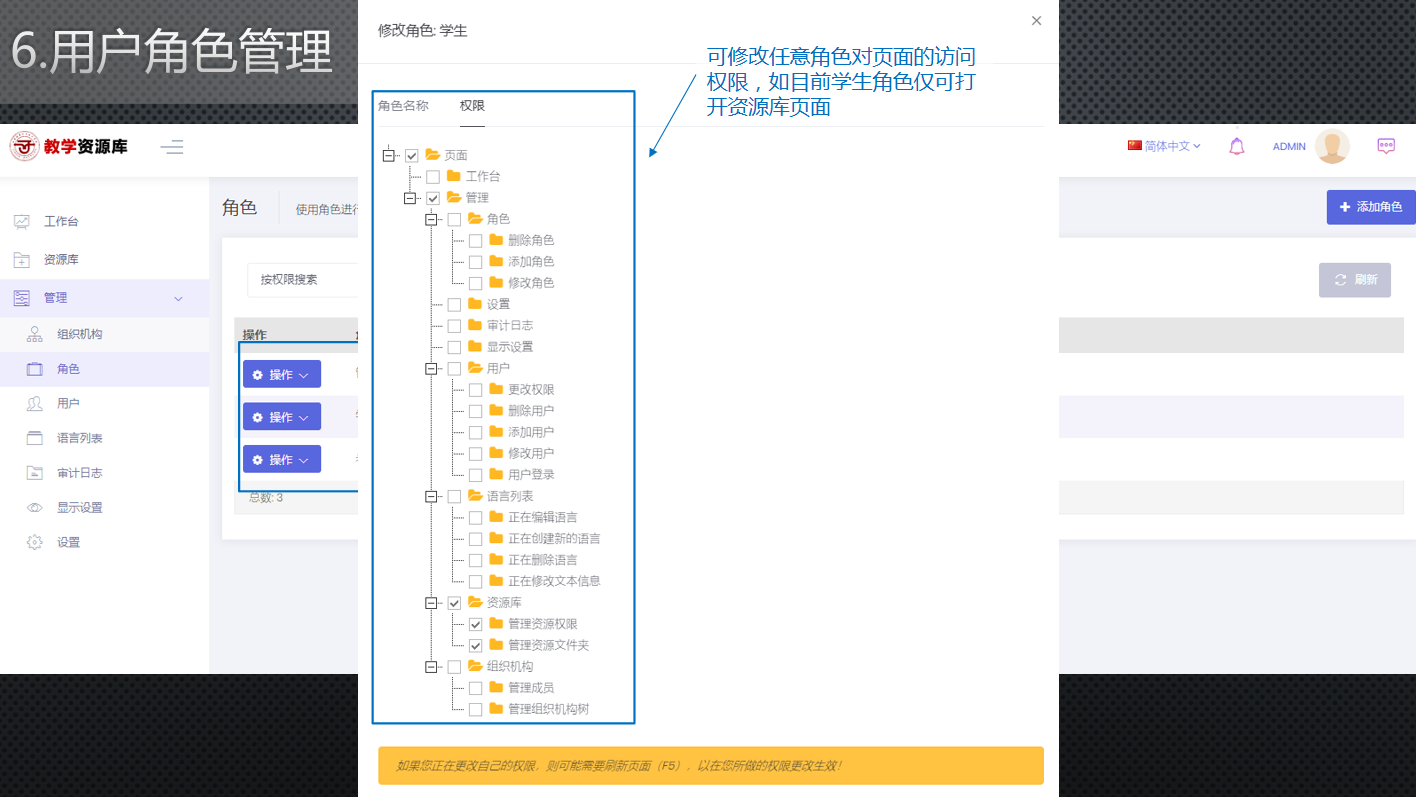Collapse the 角色 tree node
The height and width of the screenshot is (797, 1416).
click(x=431, y=219)
